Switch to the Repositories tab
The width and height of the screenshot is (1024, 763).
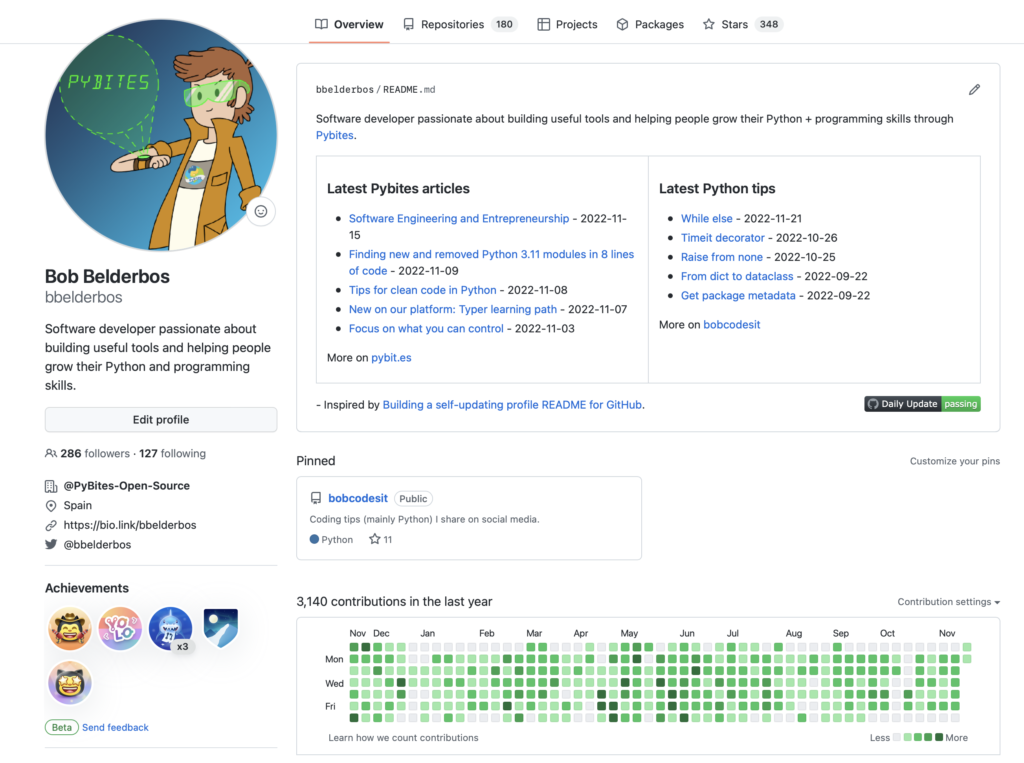[x=459, y=24]
